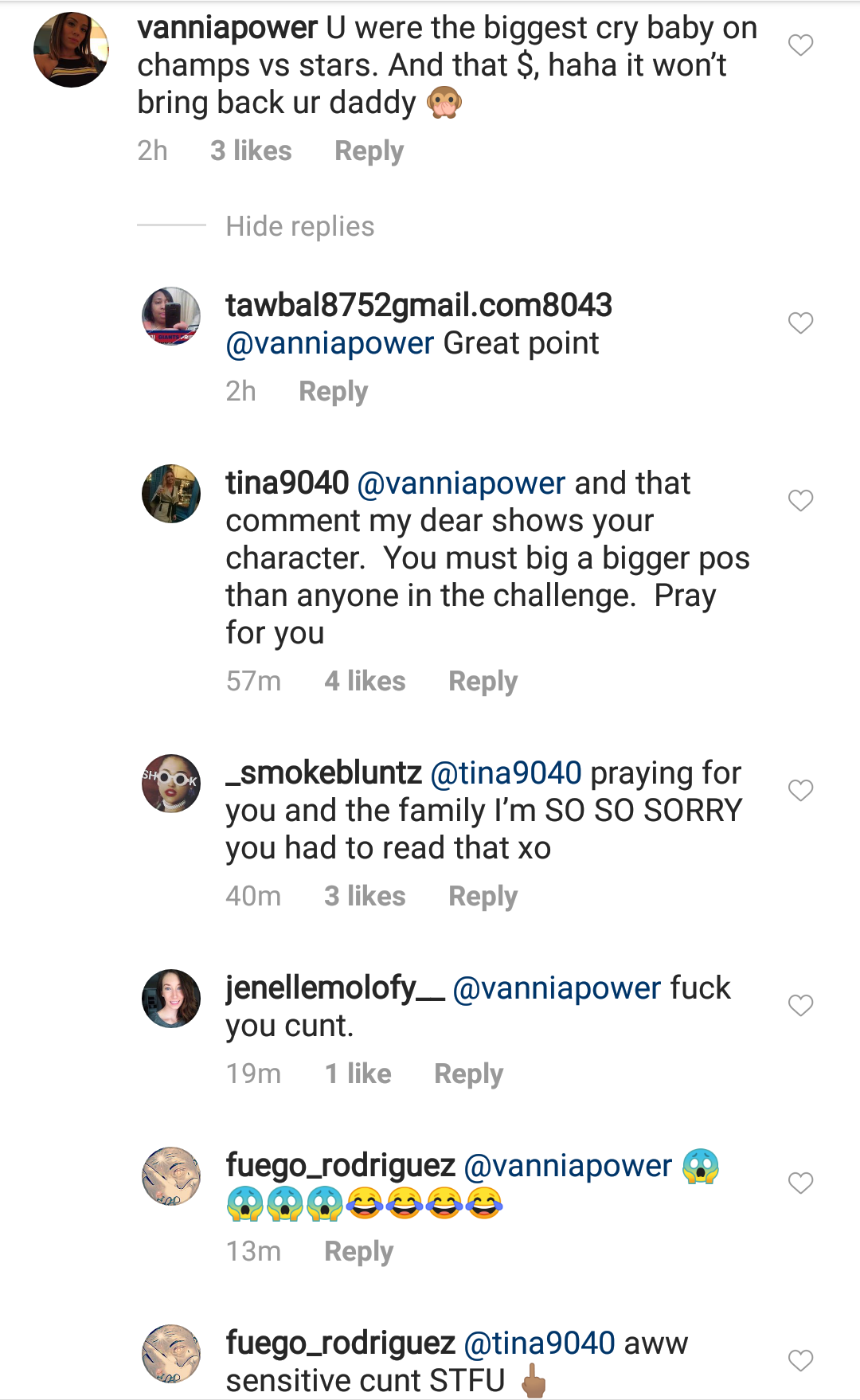The image size is (860, 1400).
Task: Tap the heart beside tawbal8752gmail.com8043's reply
Action: tap(800, 323)
